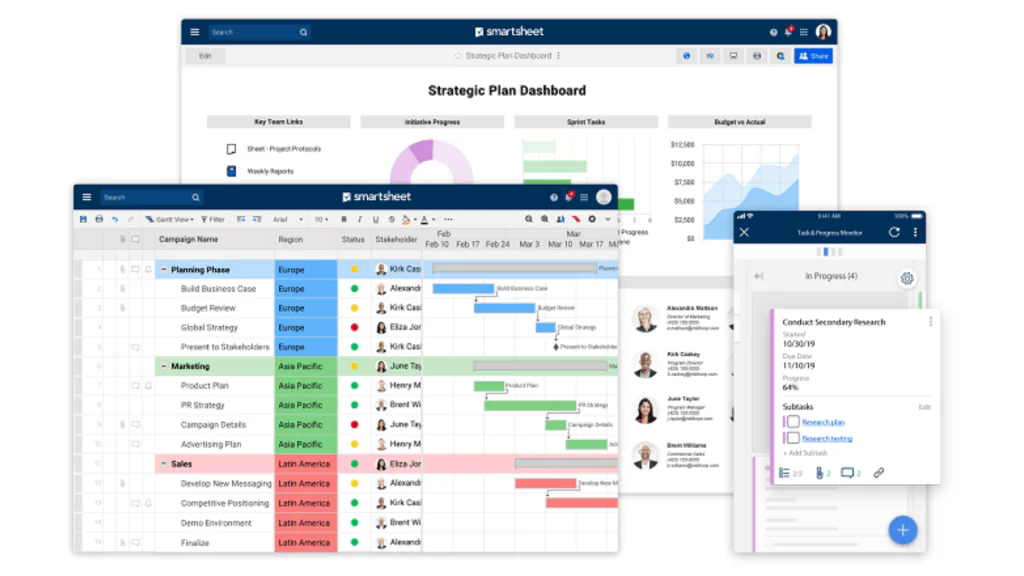
Task: Check the Research testing subtask checkbox
Action: coord(793,438)
